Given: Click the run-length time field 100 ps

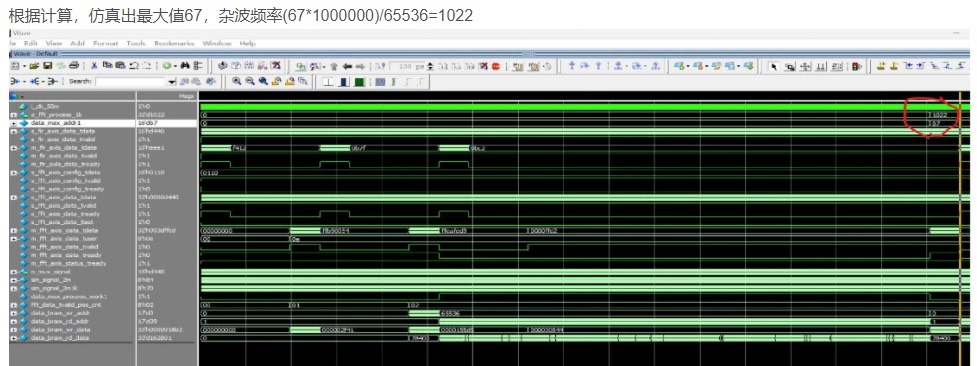Looking at the screenshot, I should tap(407, 66).
